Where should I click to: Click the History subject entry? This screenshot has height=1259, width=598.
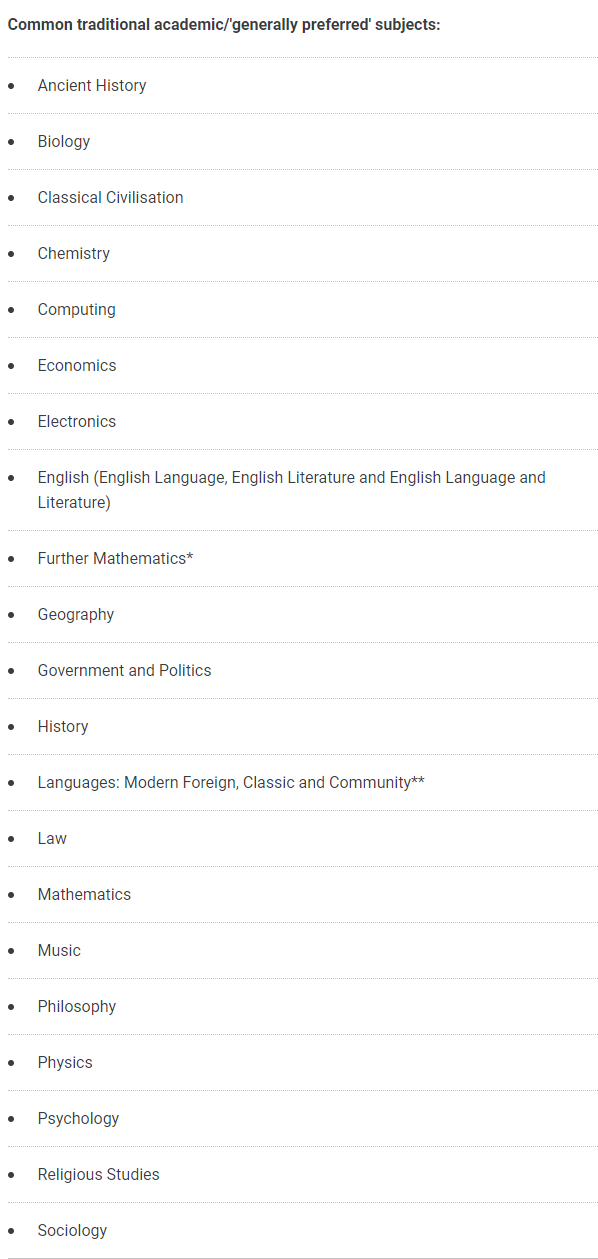click(x=63, y=727)
